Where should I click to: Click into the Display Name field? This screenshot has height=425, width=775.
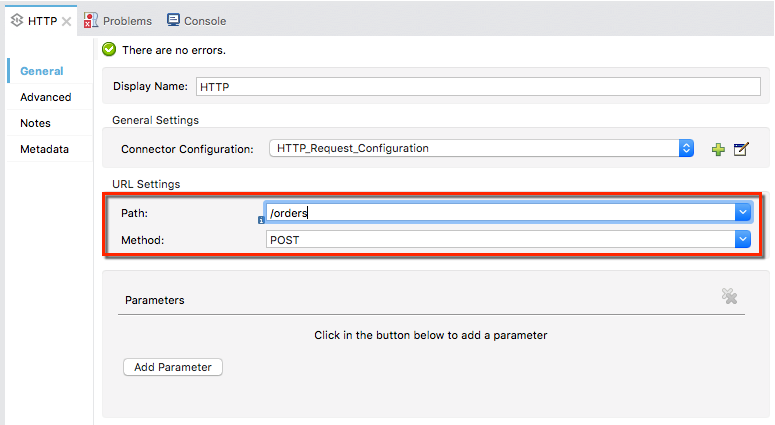click(477, 86)
